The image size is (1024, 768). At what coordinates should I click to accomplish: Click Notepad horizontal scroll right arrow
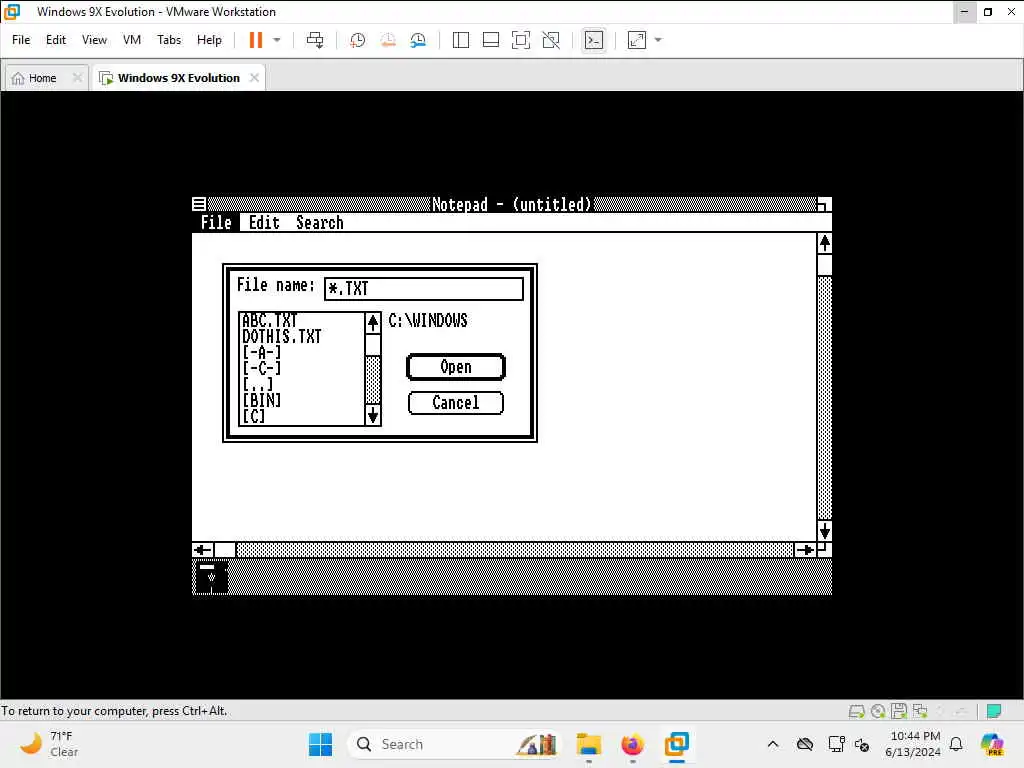805,550
